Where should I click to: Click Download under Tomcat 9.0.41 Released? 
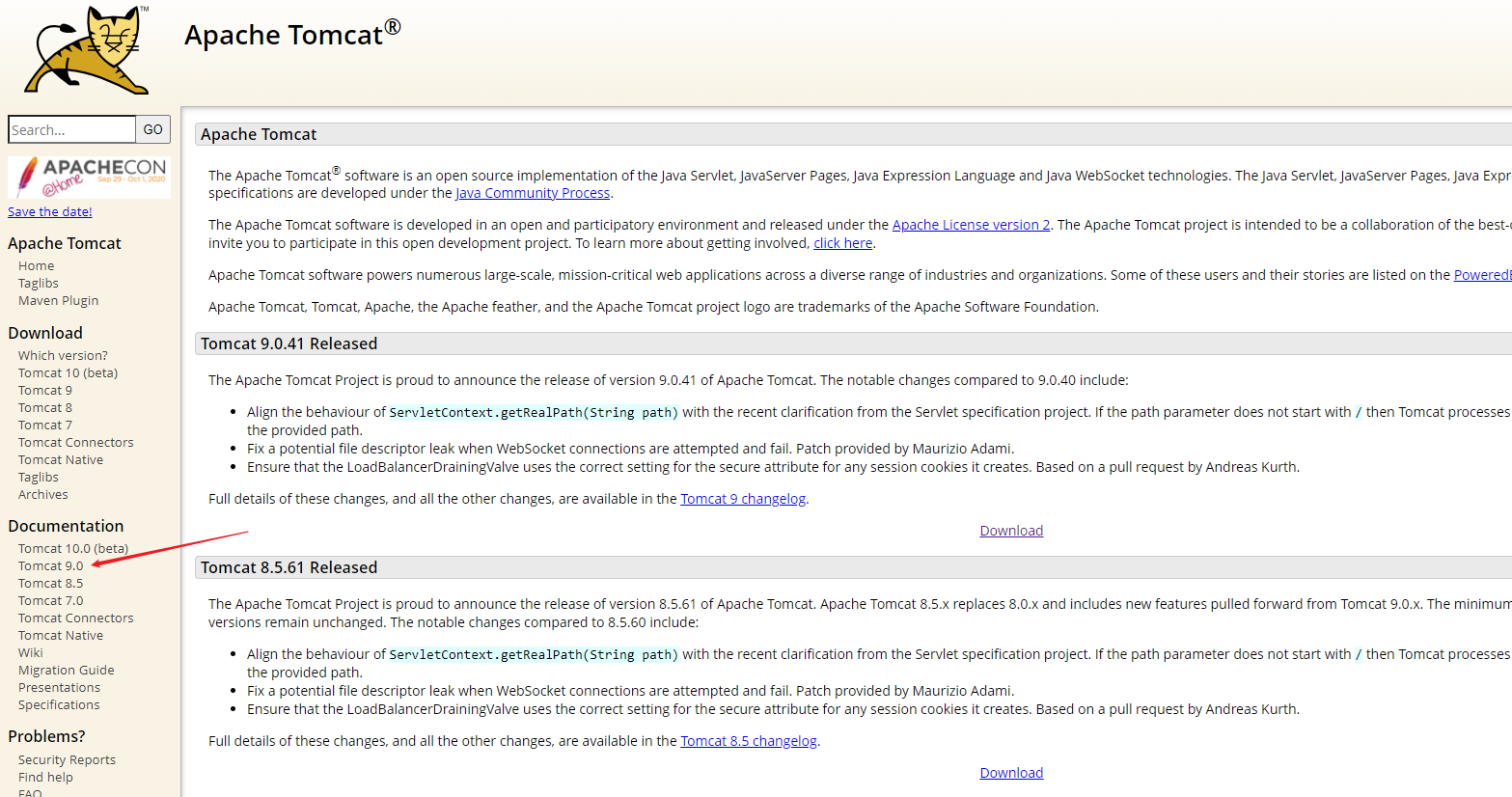click(x=1011, y=531)
